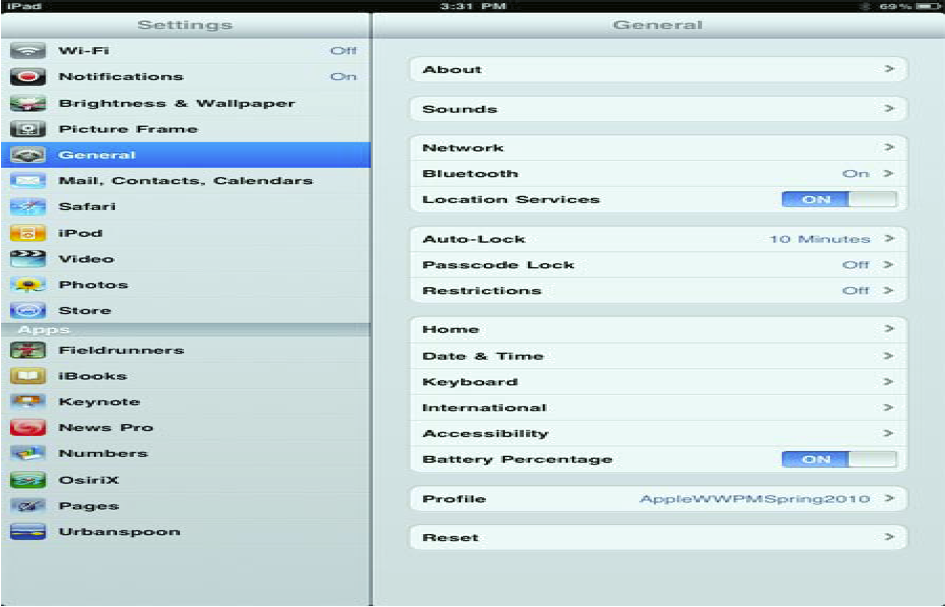Tap the battery icon in status bar

point(928,6)
